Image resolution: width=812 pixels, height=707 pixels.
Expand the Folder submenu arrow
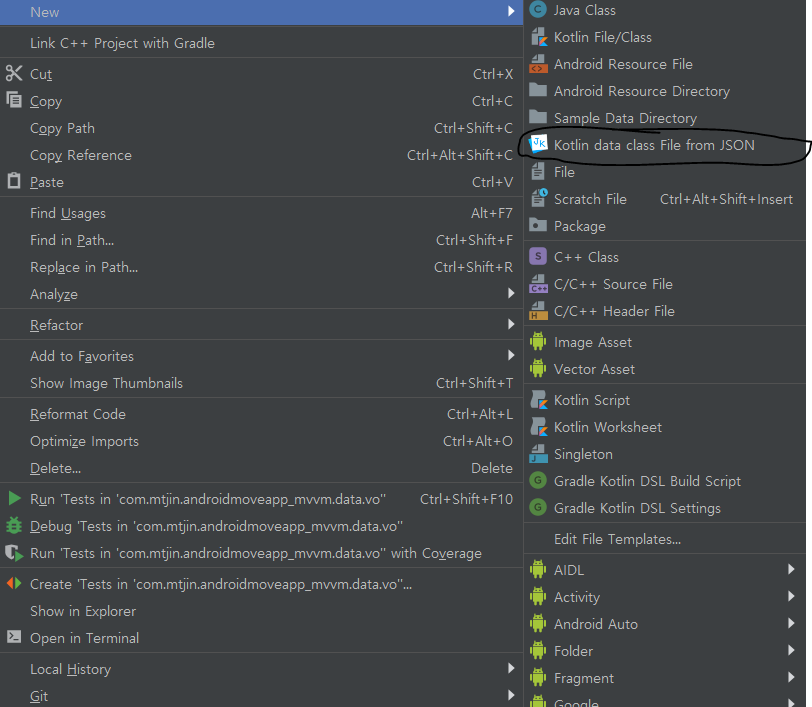(791, 650)
